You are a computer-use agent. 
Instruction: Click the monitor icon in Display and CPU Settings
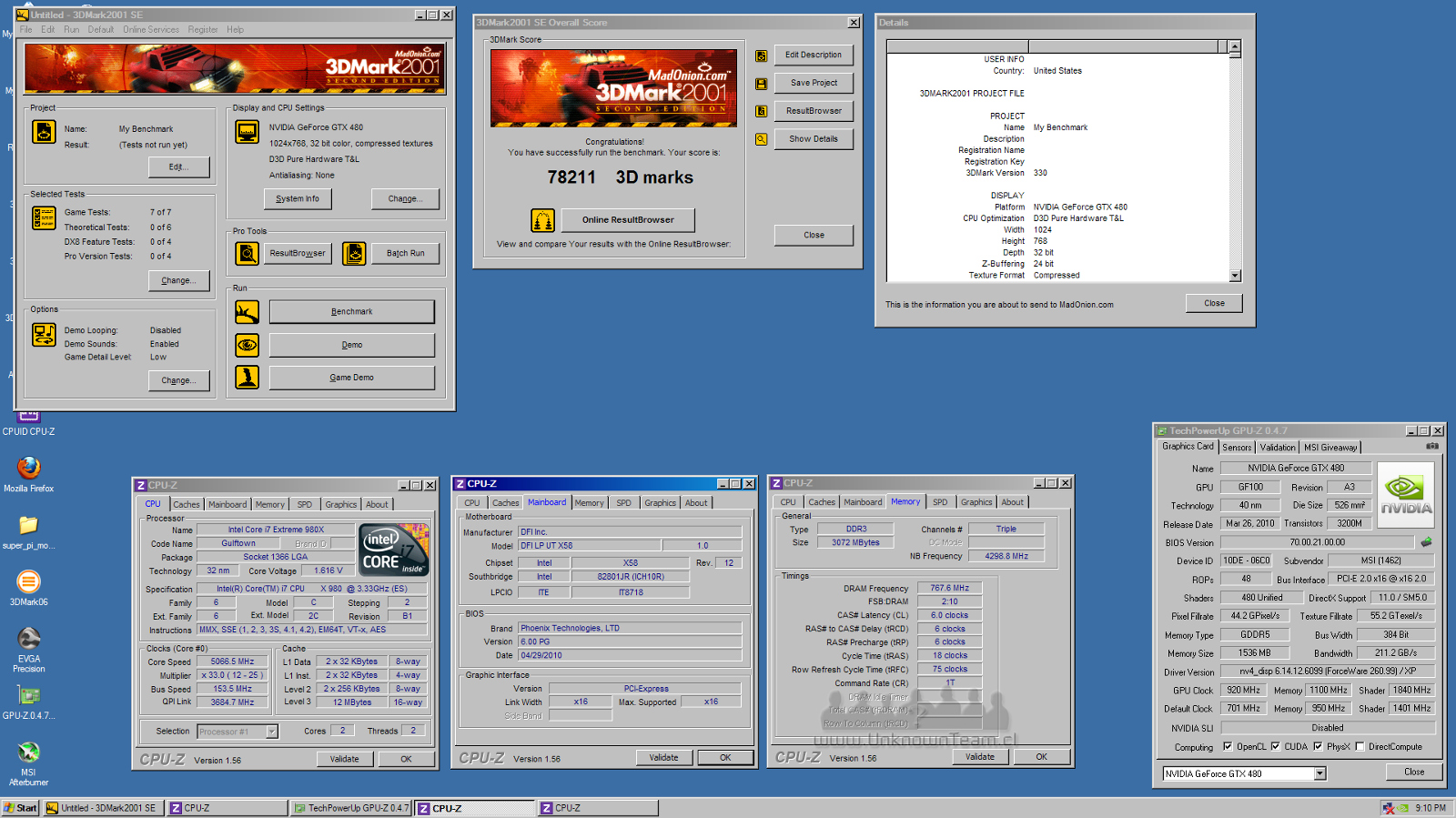click(247, 132)
